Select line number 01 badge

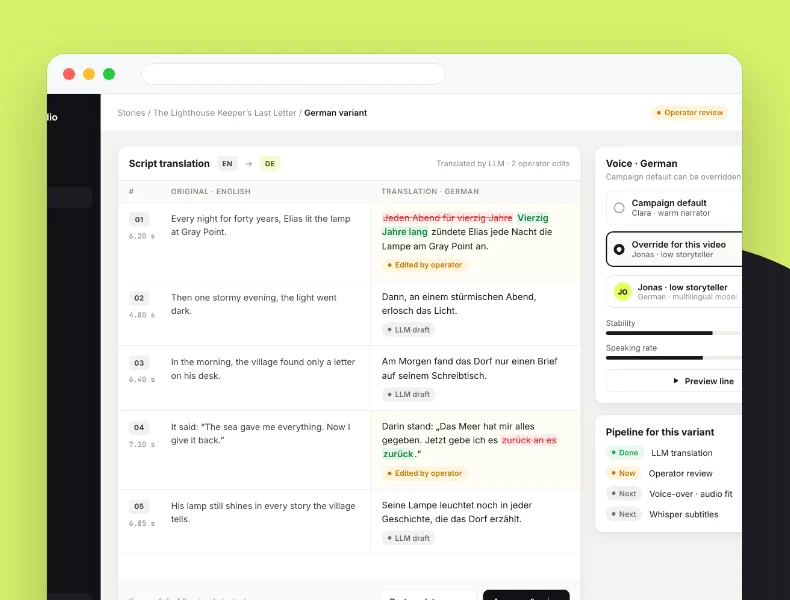pos(139,219)
